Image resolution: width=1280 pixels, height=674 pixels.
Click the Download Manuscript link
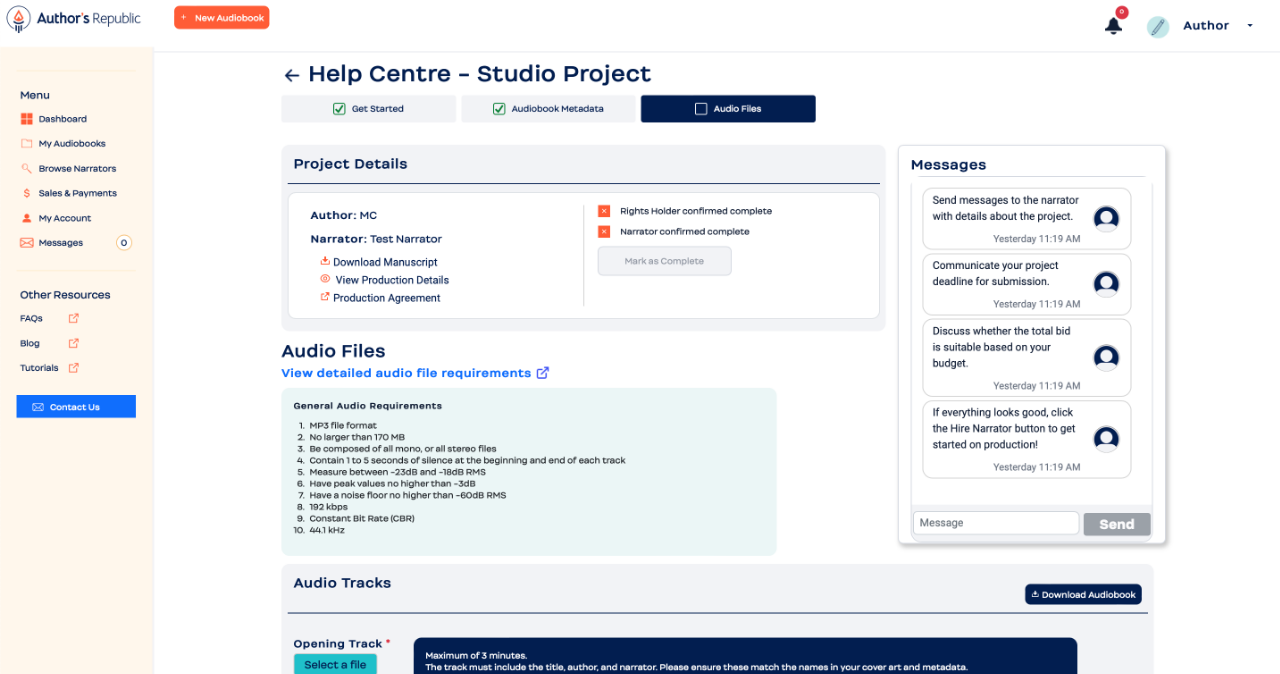tap(371, 262)
